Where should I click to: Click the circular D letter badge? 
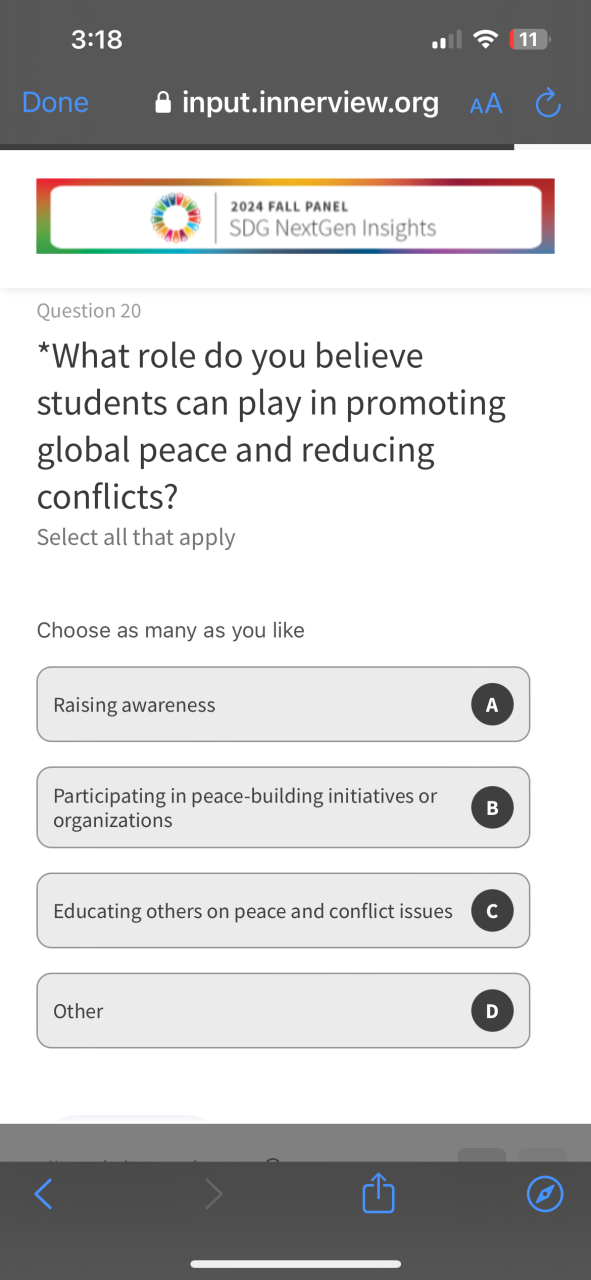(492, 1011)
